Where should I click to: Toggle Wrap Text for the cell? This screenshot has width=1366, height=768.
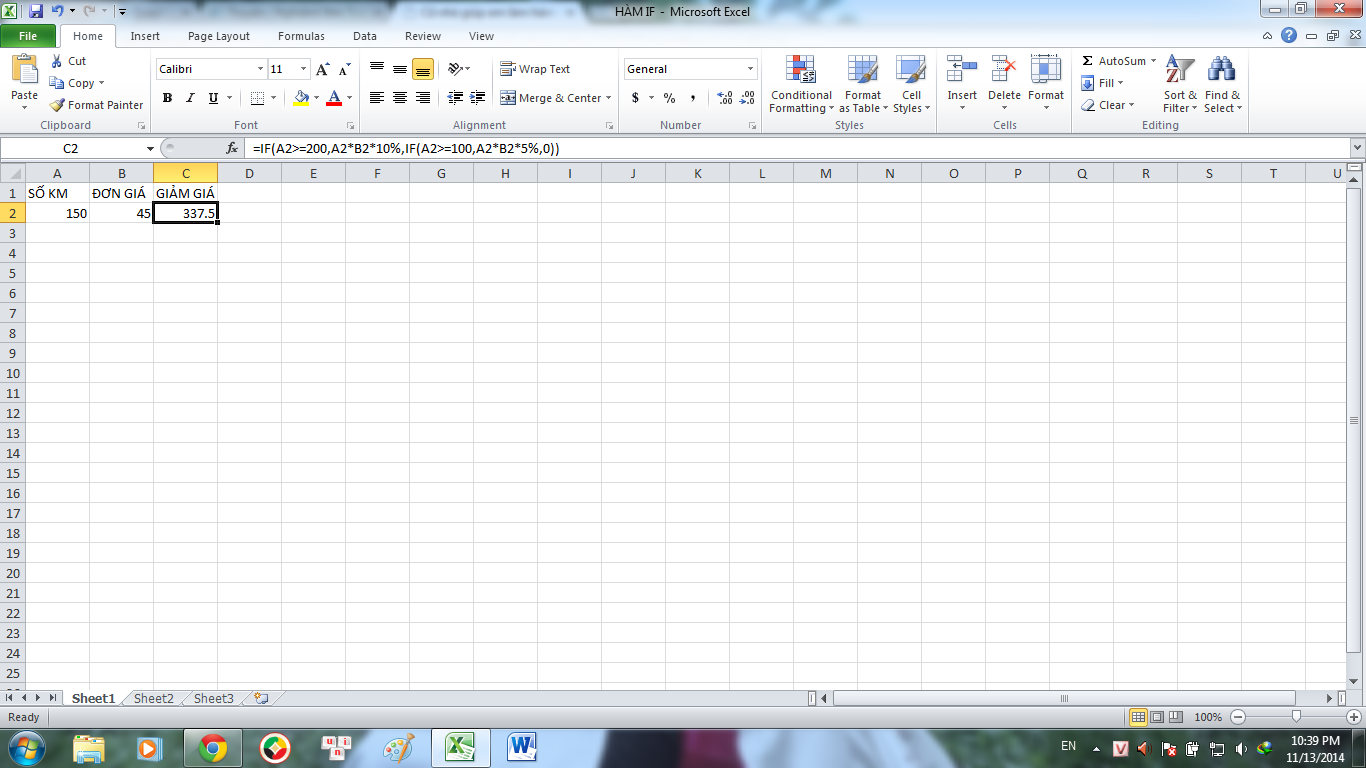tap(535, 69)
